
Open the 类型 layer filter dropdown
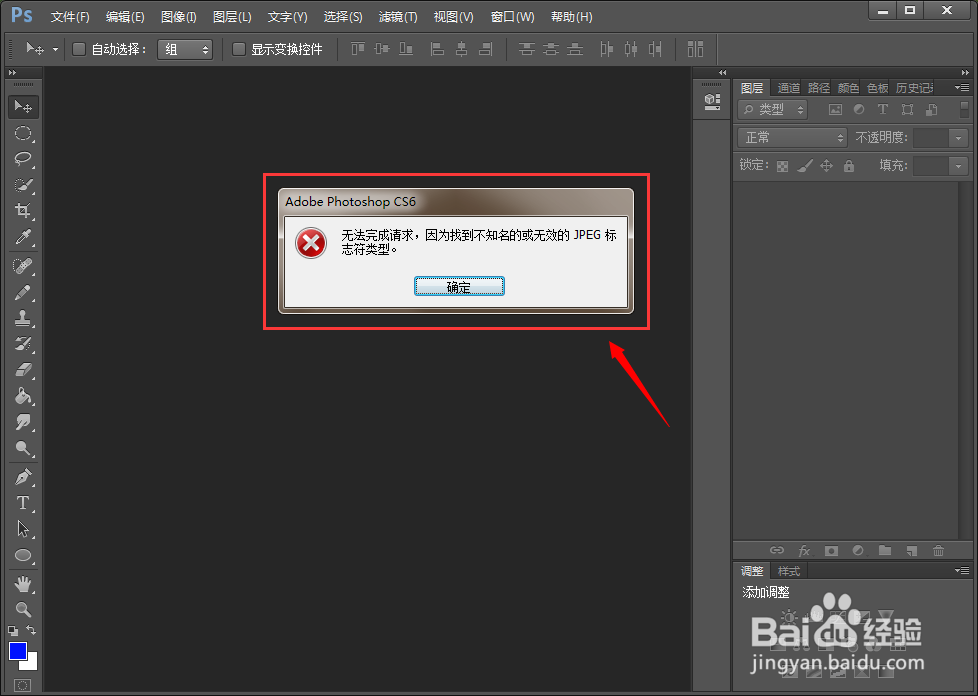(772, 110)
